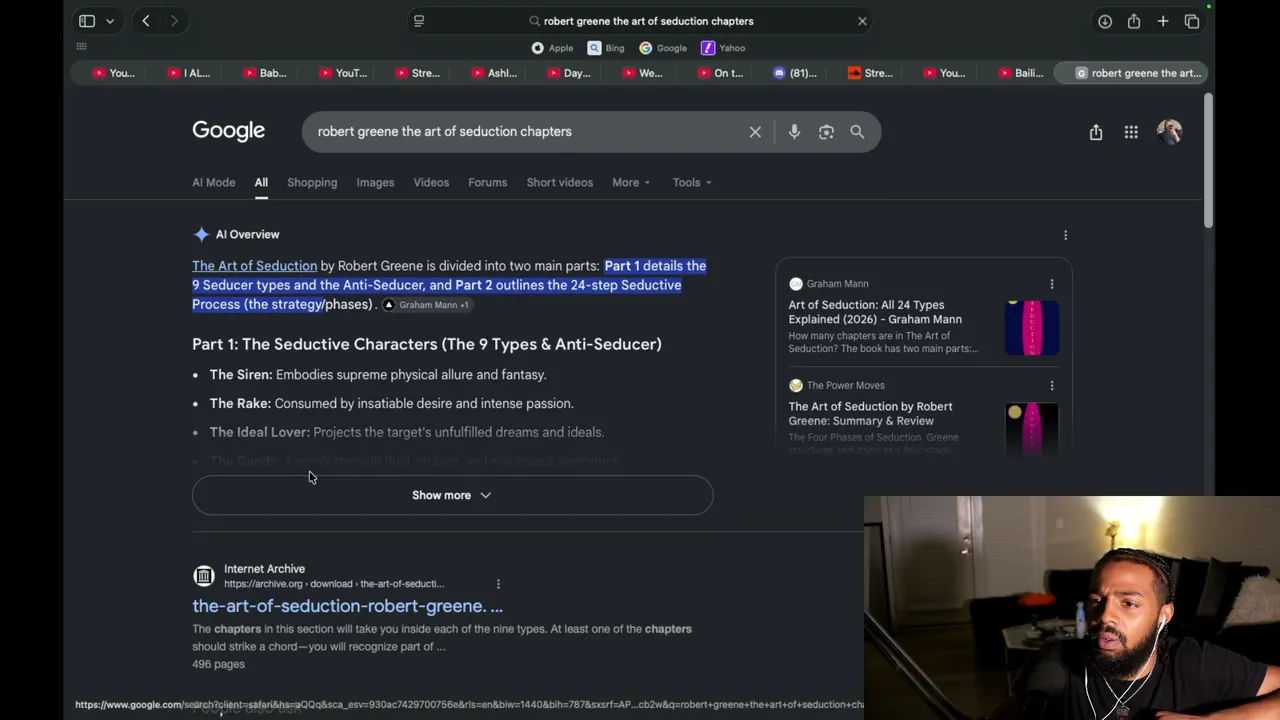Open 'the-art-of-seduction-robert-greene' result link

click(347, 606)
